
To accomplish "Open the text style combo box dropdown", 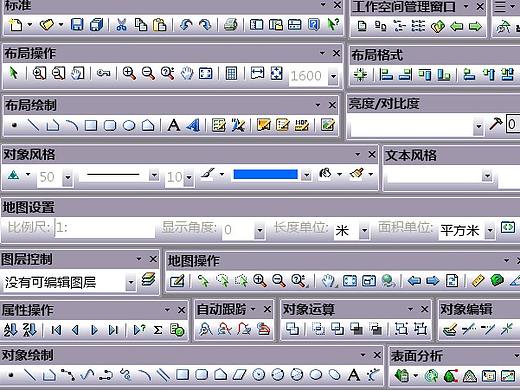I will click(x=487, y=175).
